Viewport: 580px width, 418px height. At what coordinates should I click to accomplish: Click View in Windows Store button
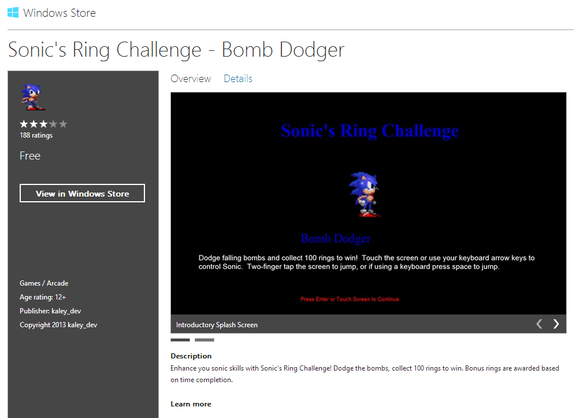click(x=82, y=193)
